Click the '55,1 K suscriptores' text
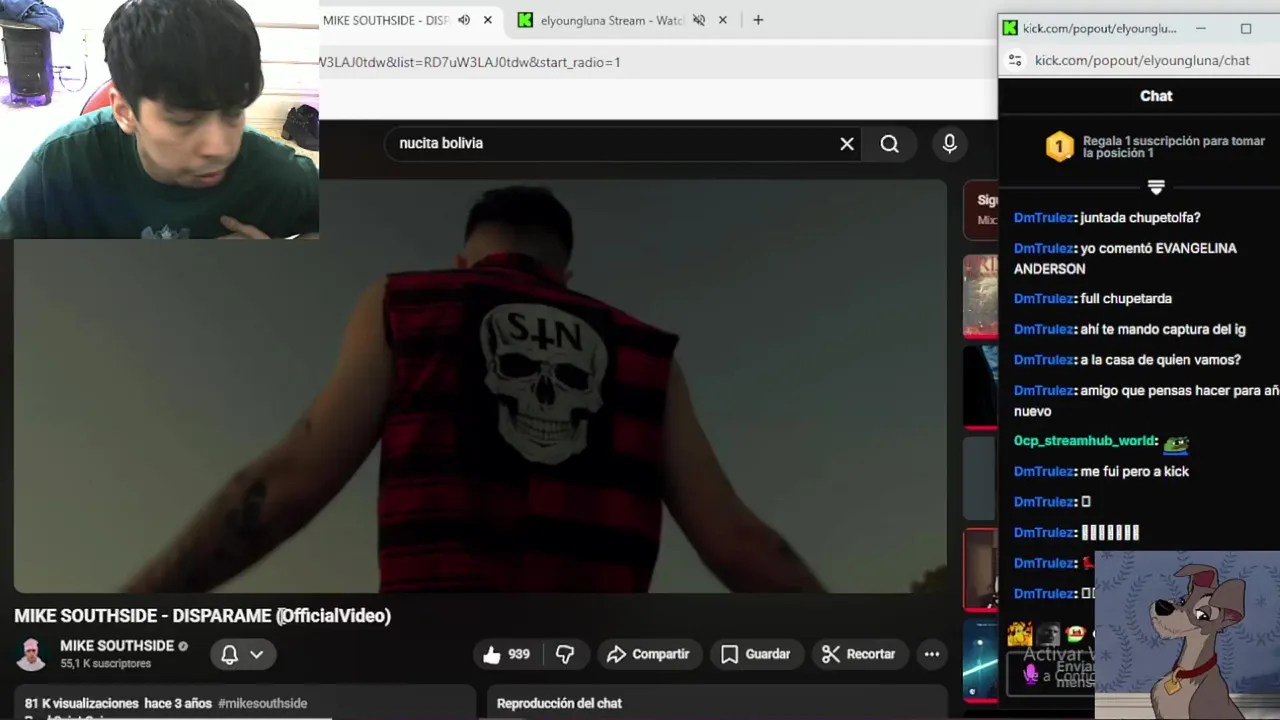1280x720 pixels. tap(105, 664)
